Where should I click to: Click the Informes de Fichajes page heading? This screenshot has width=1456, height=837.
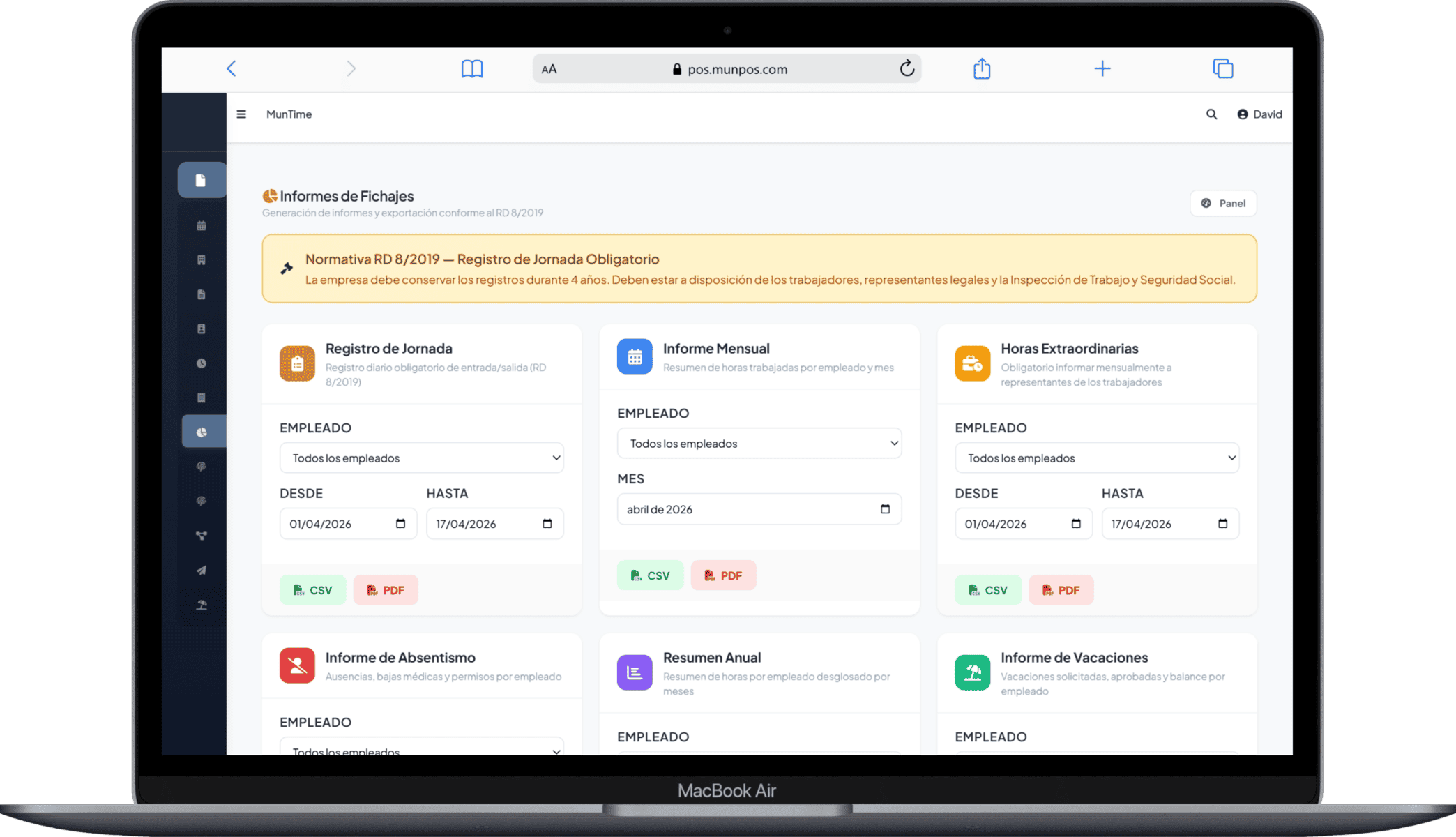coord(347,196)
